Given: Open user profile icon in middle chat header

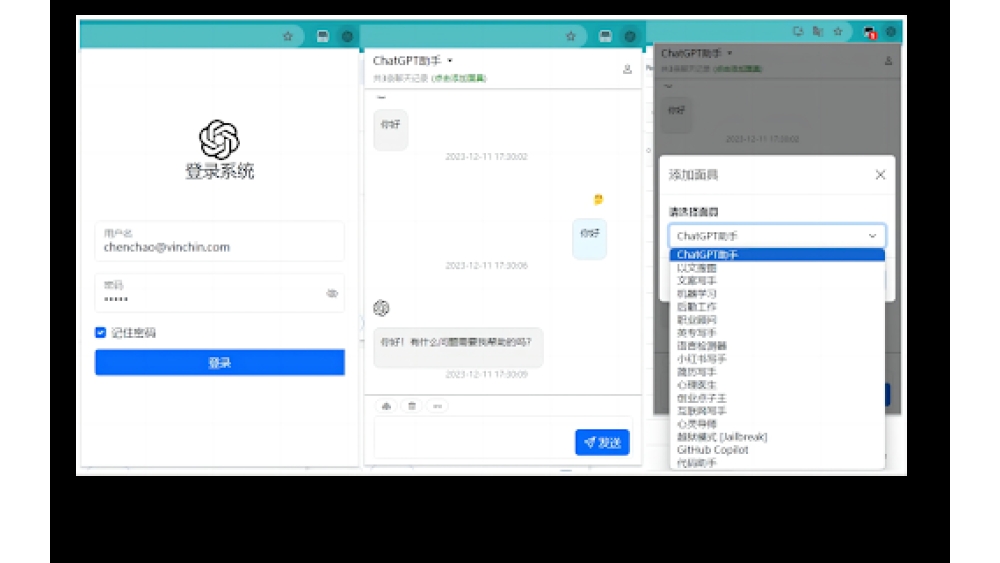Looking at the screenshot, I should coord(627,69).
